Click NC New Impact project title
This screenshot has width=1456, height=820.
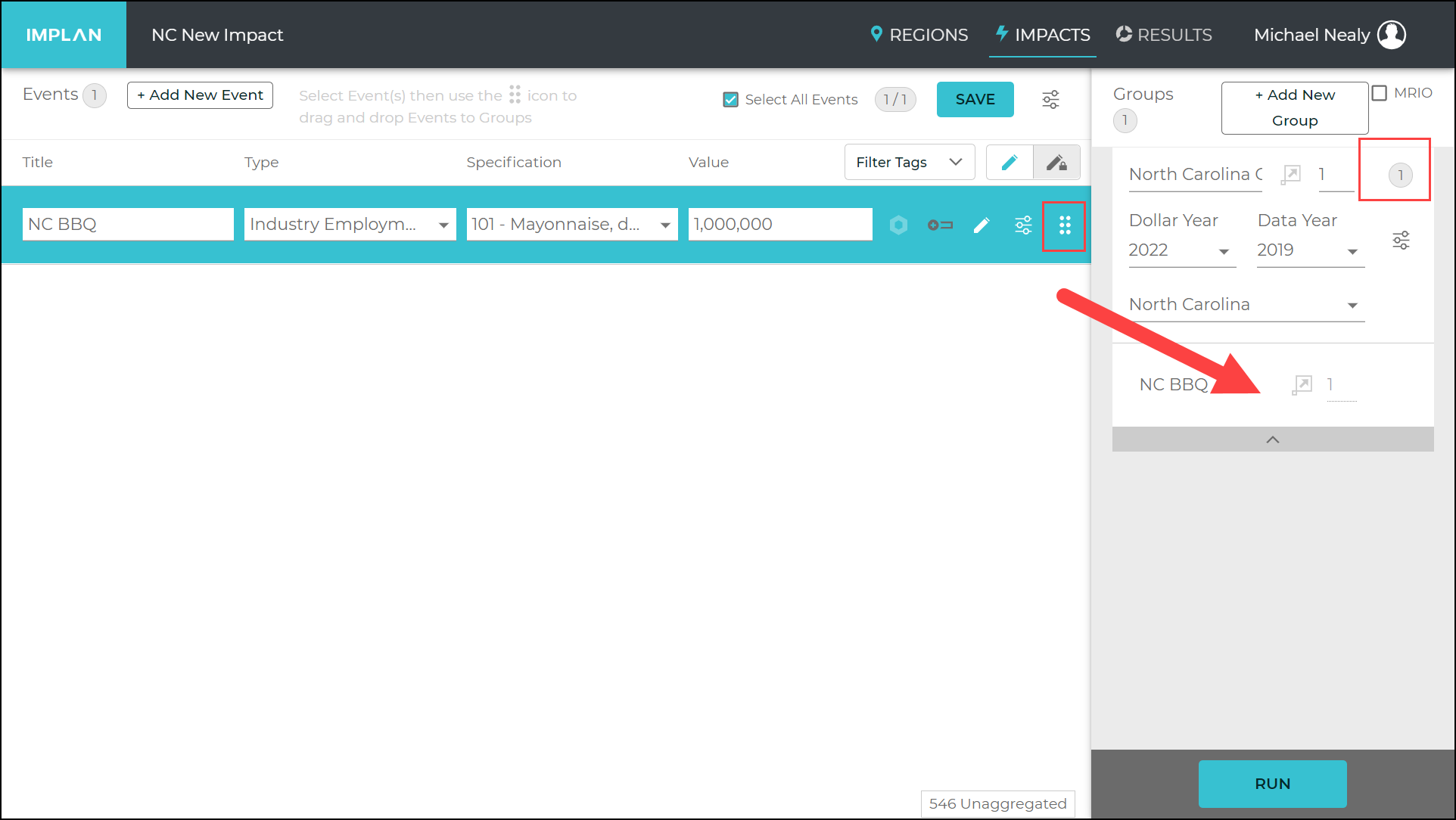pos(217,35)
